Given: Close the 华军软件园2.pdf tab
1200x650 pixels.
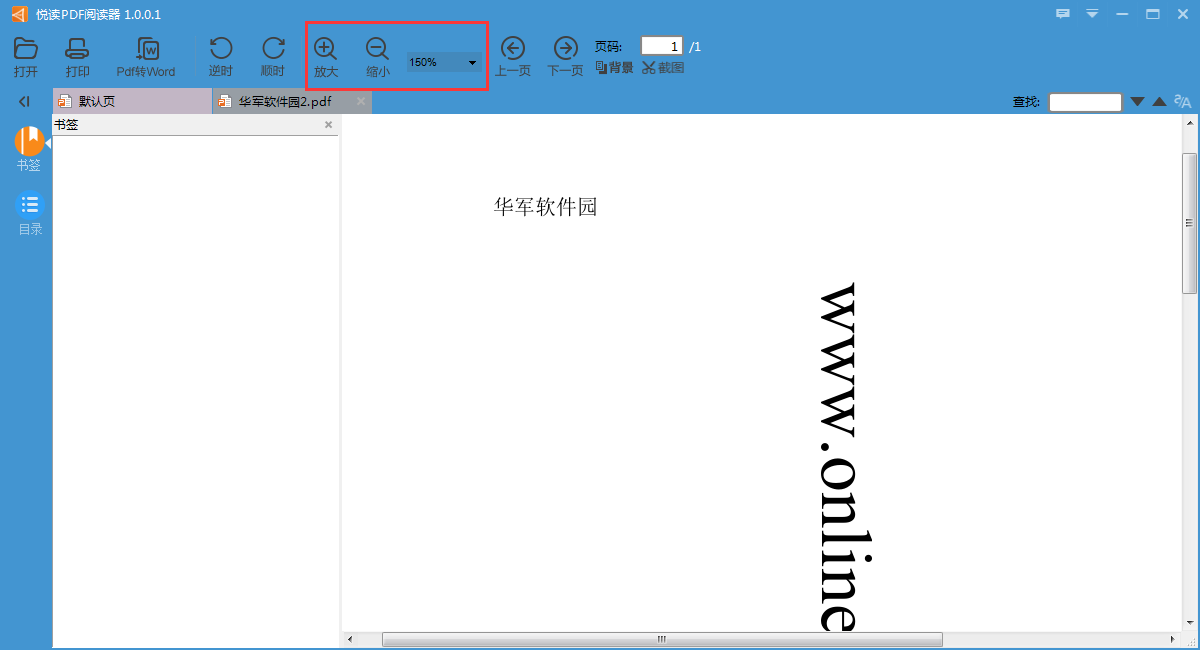Looking at the screenshot, I should pos(361,101).
